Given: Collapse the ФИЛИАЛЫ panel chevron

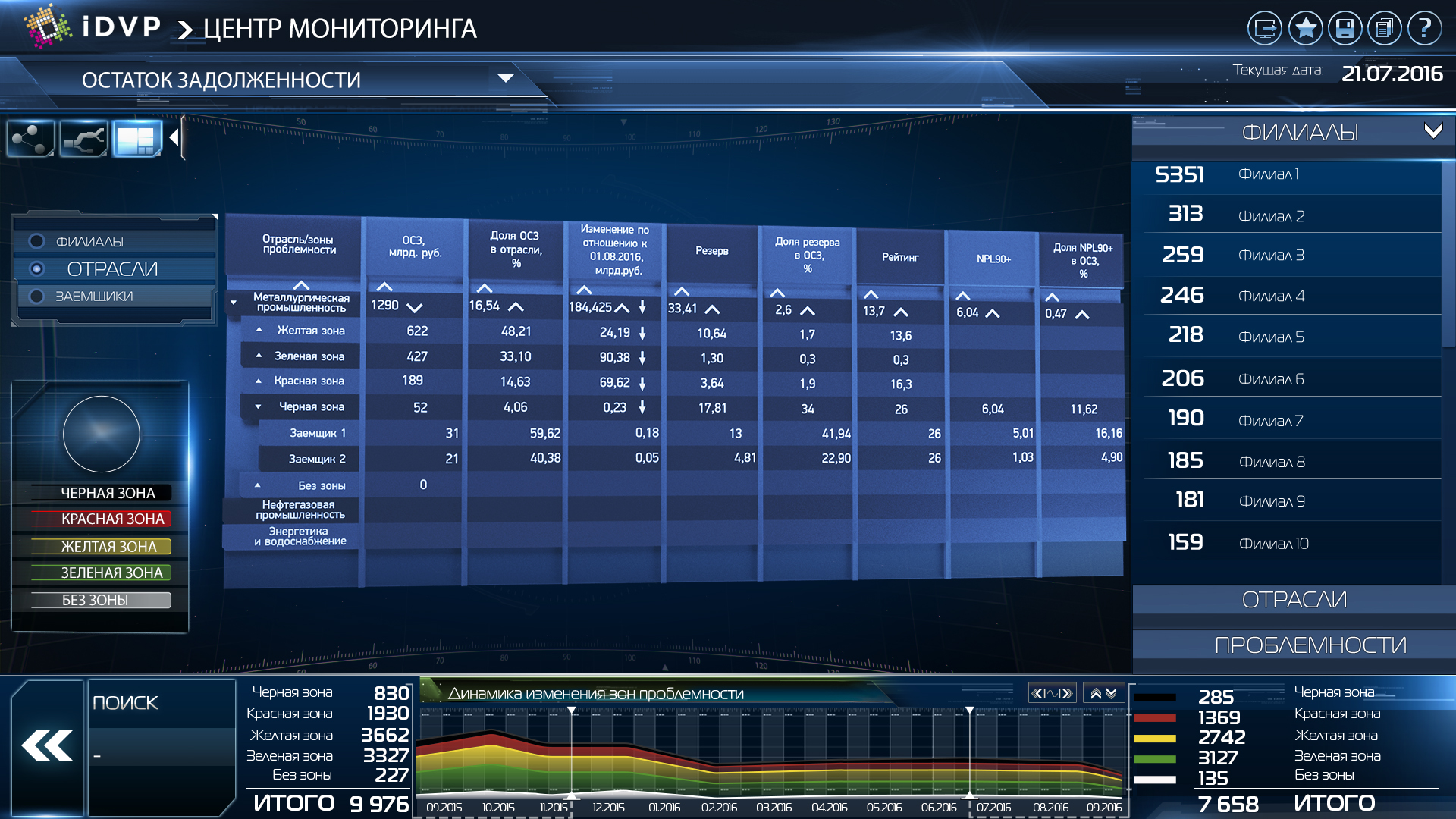Looking at the screenshot, I should 1432,131.
